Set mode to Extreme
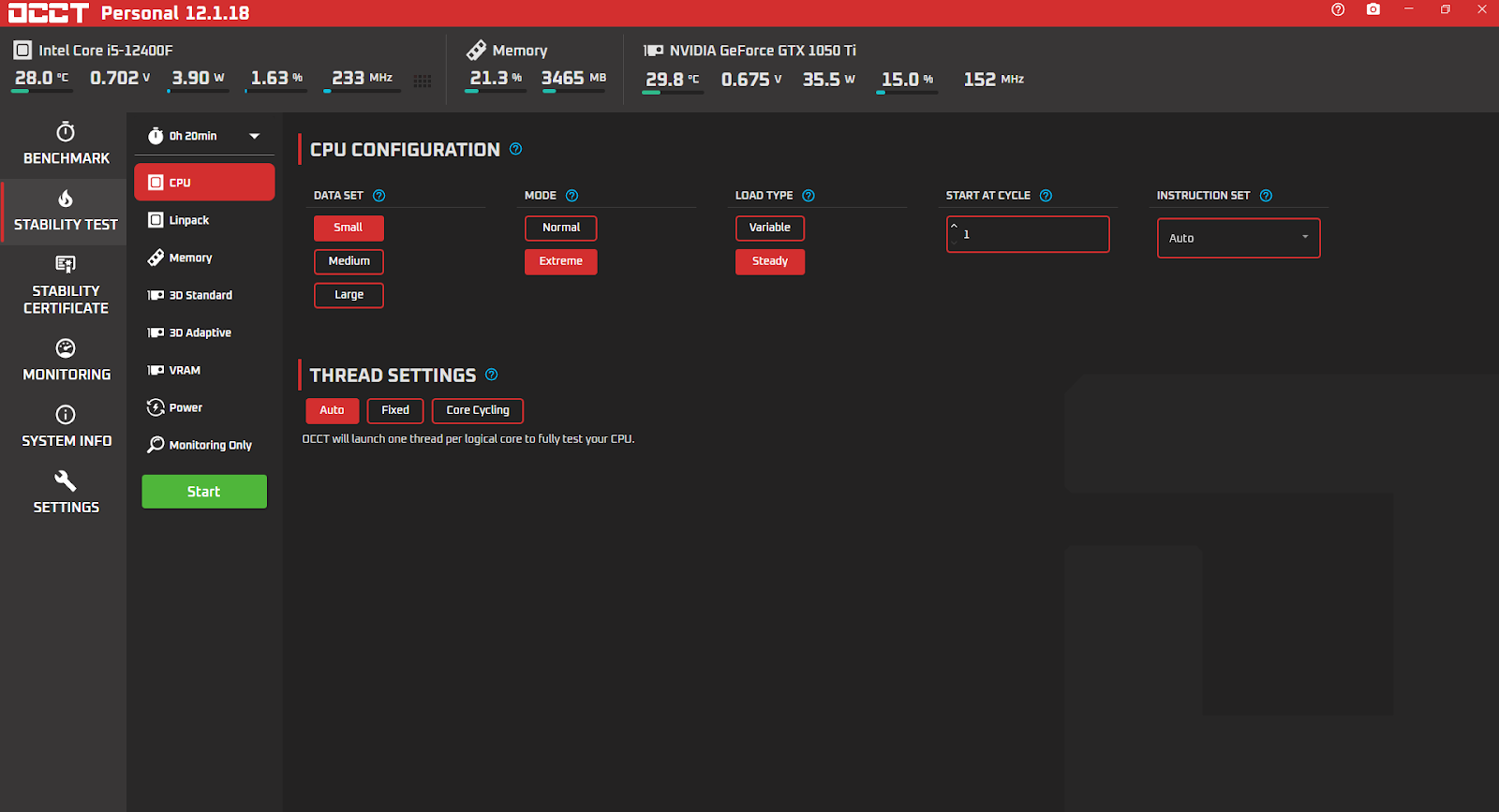 (x=560, y=261)
